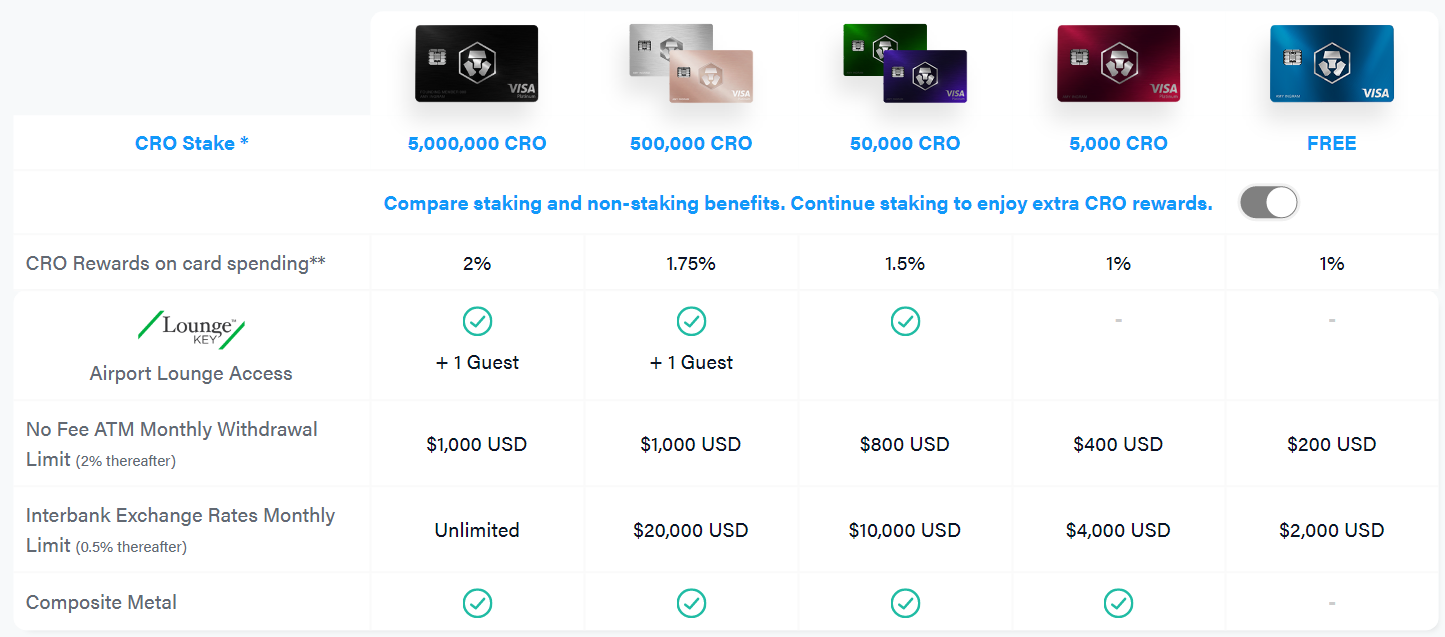This screenshot has height=637, width=1445.
Task: Select the silver and rose gold card image
Action: pos(691,64)
